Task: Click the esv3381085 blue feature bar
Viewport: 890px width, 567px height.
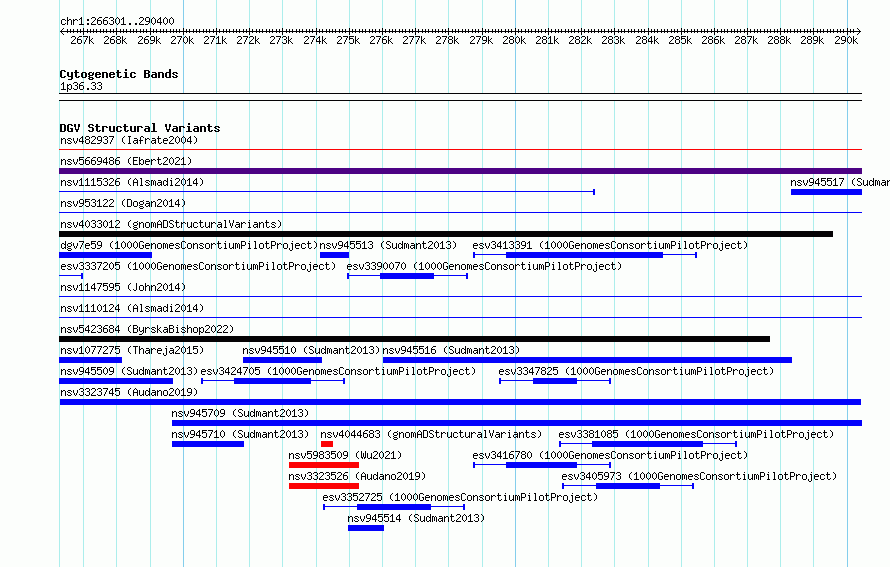Action: click(x=648, y=444)
